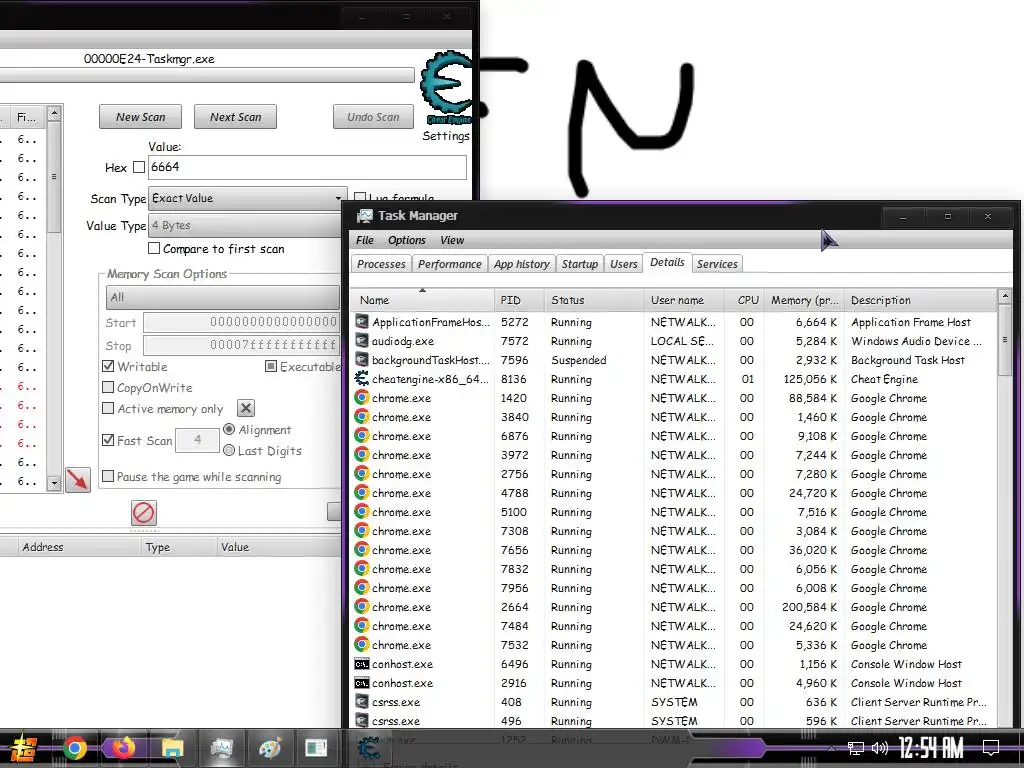Enable Compare to first scan checkbox
The width and height of the screenshot is (1024, 768).
(154, 248)
